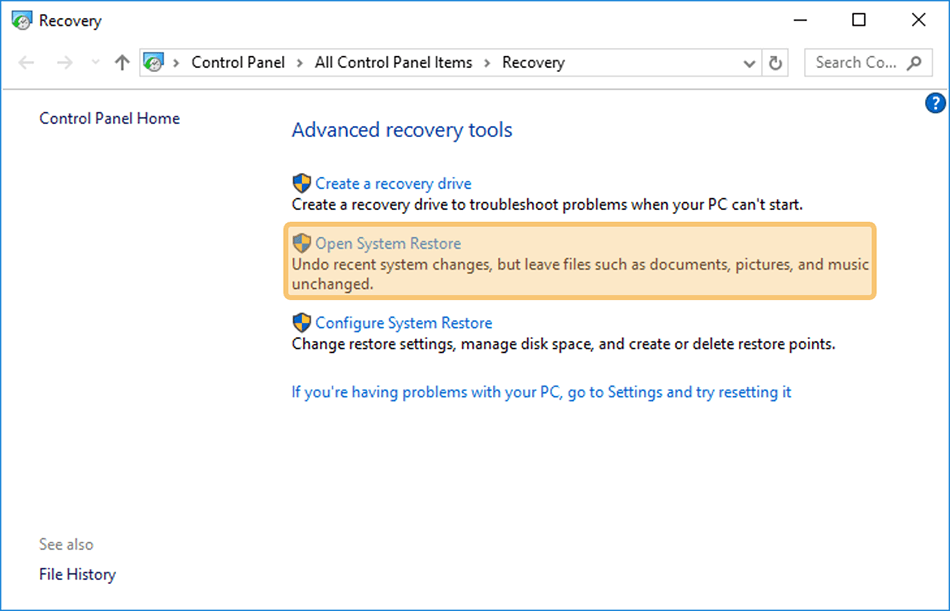Open Configure System Restore link
The image size is (950, 611).
(404, 323)
